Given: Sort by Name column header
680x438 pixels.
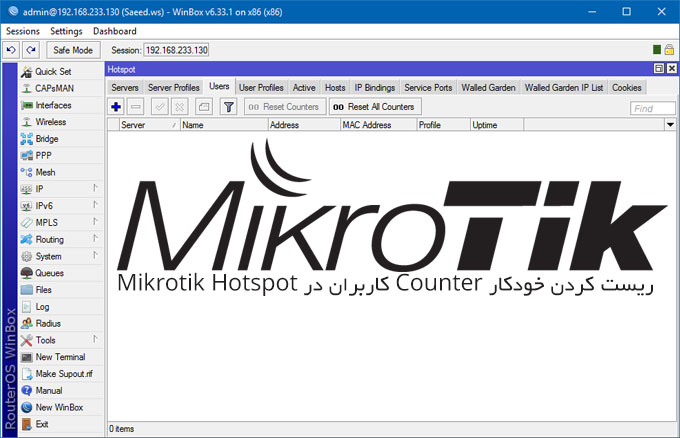Looking at the screenshot, I should coord(224,125).
